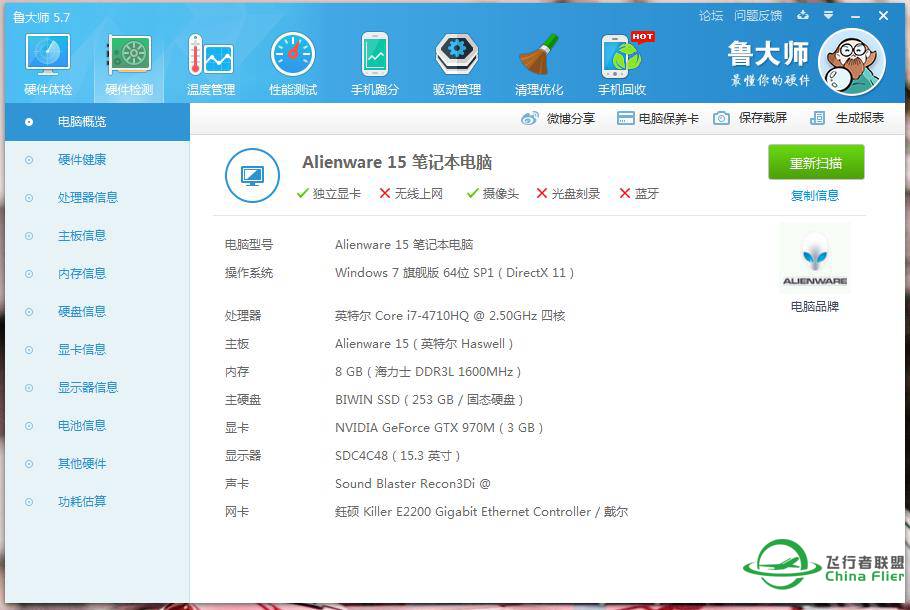Open 电脑保养卡 maintenance card
910x610 pixels.
click(x=657, y=118)
